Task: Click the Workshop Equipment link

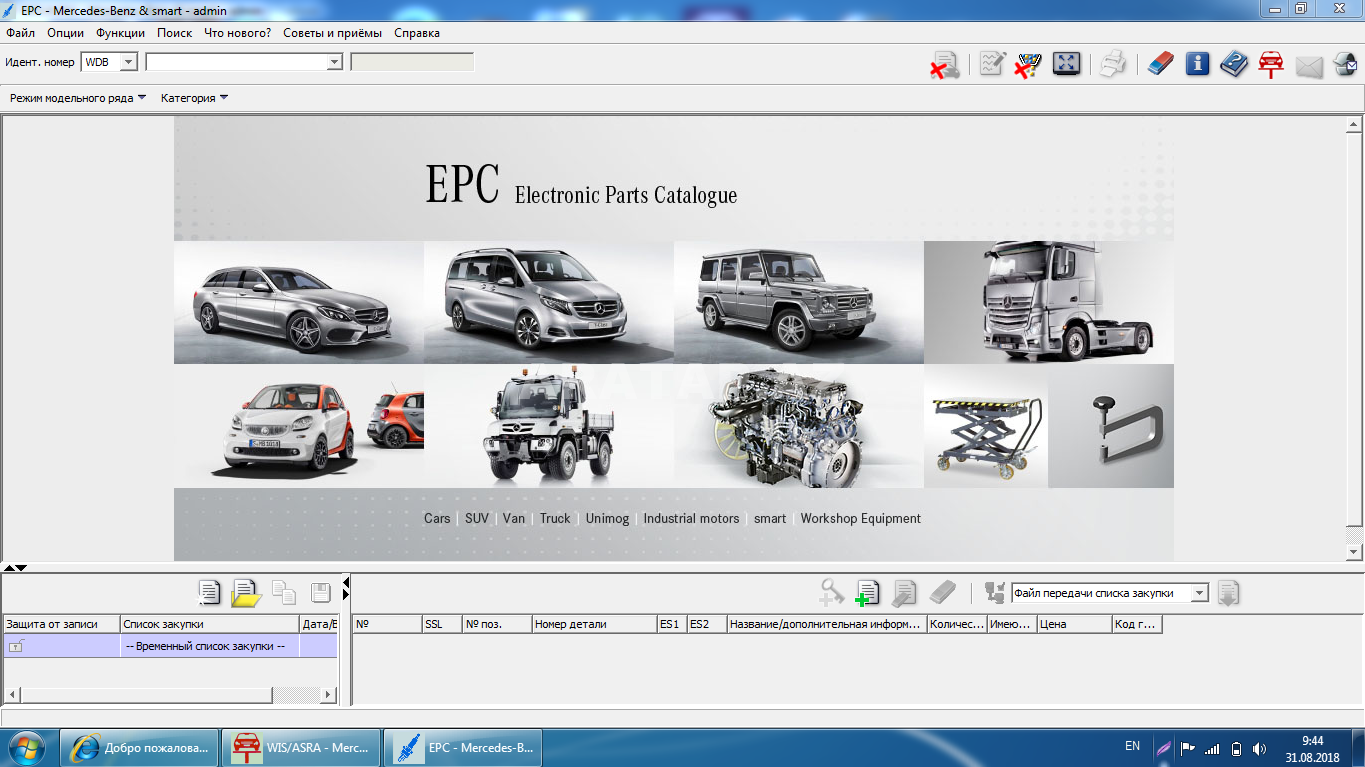Action: point(861,518)
